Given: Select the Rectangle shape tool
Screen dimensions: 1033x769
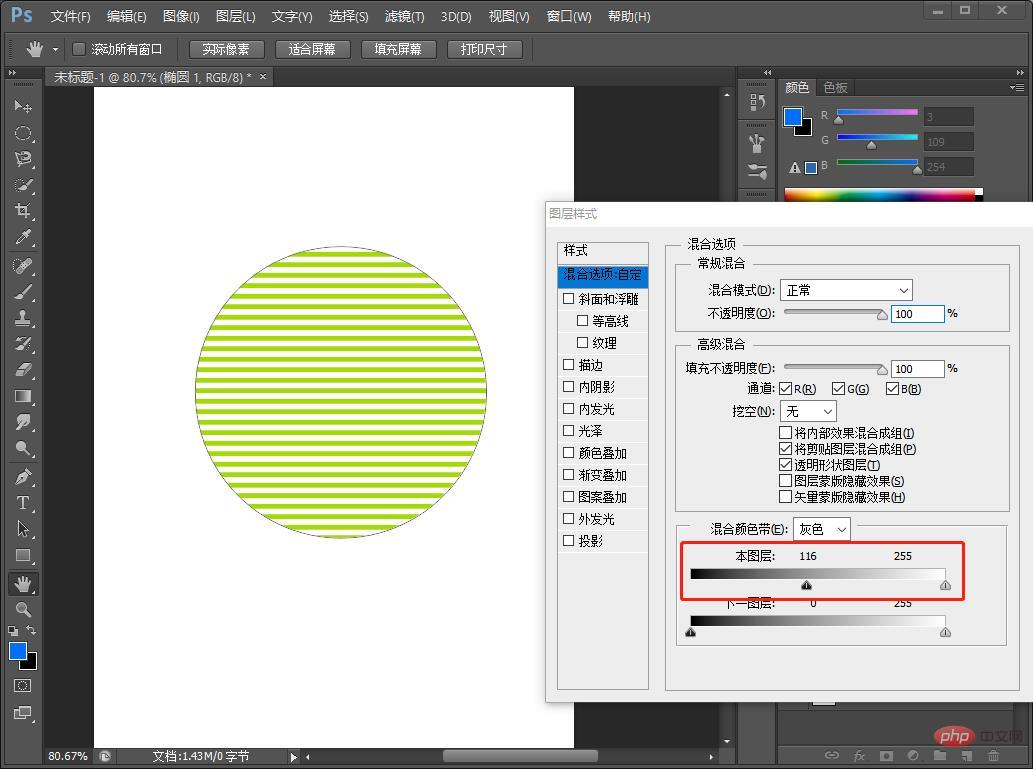Looking at the screenshot, I should [x=22, y=555].
